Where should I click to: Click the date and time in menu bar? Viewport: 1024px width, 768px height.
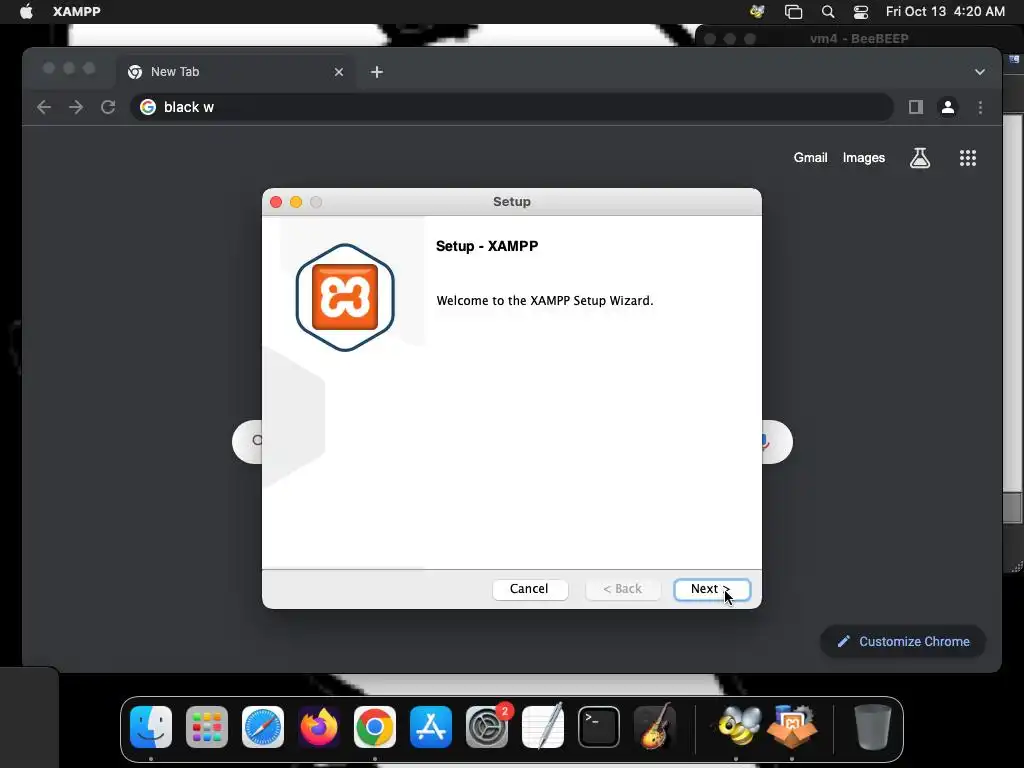[x=945, y=11]
